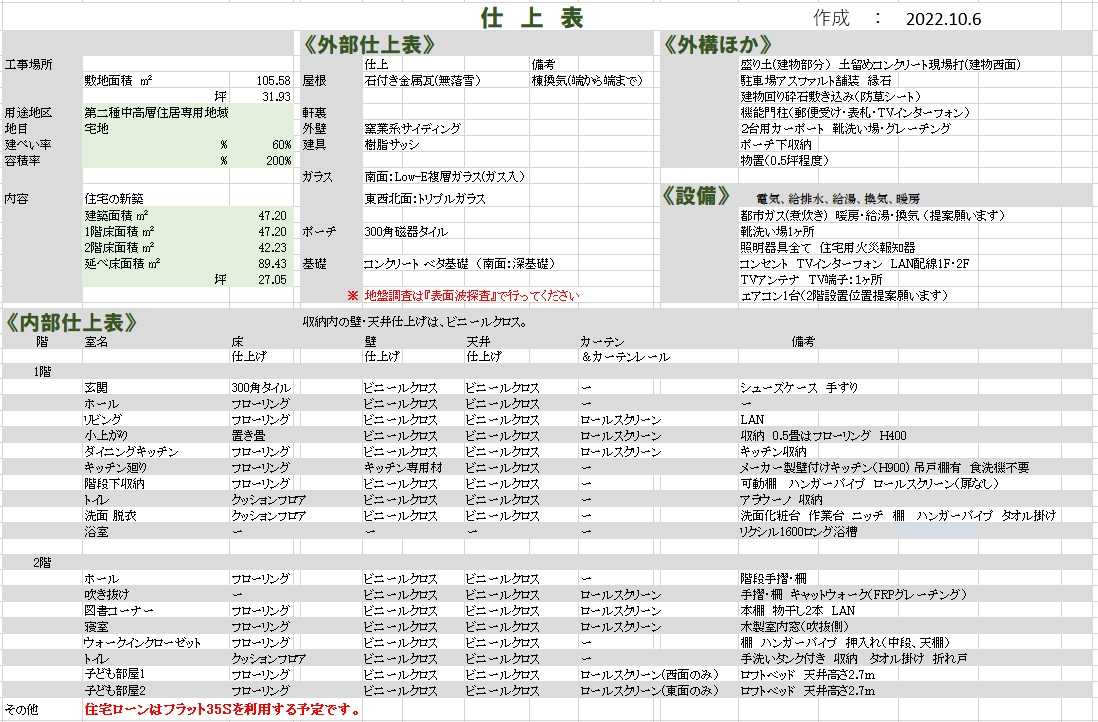Select the 洗面 脱衣 room cell
The width and height of the screenshot is (1098, 722).
pyautogui.click(x=110, y=516)
